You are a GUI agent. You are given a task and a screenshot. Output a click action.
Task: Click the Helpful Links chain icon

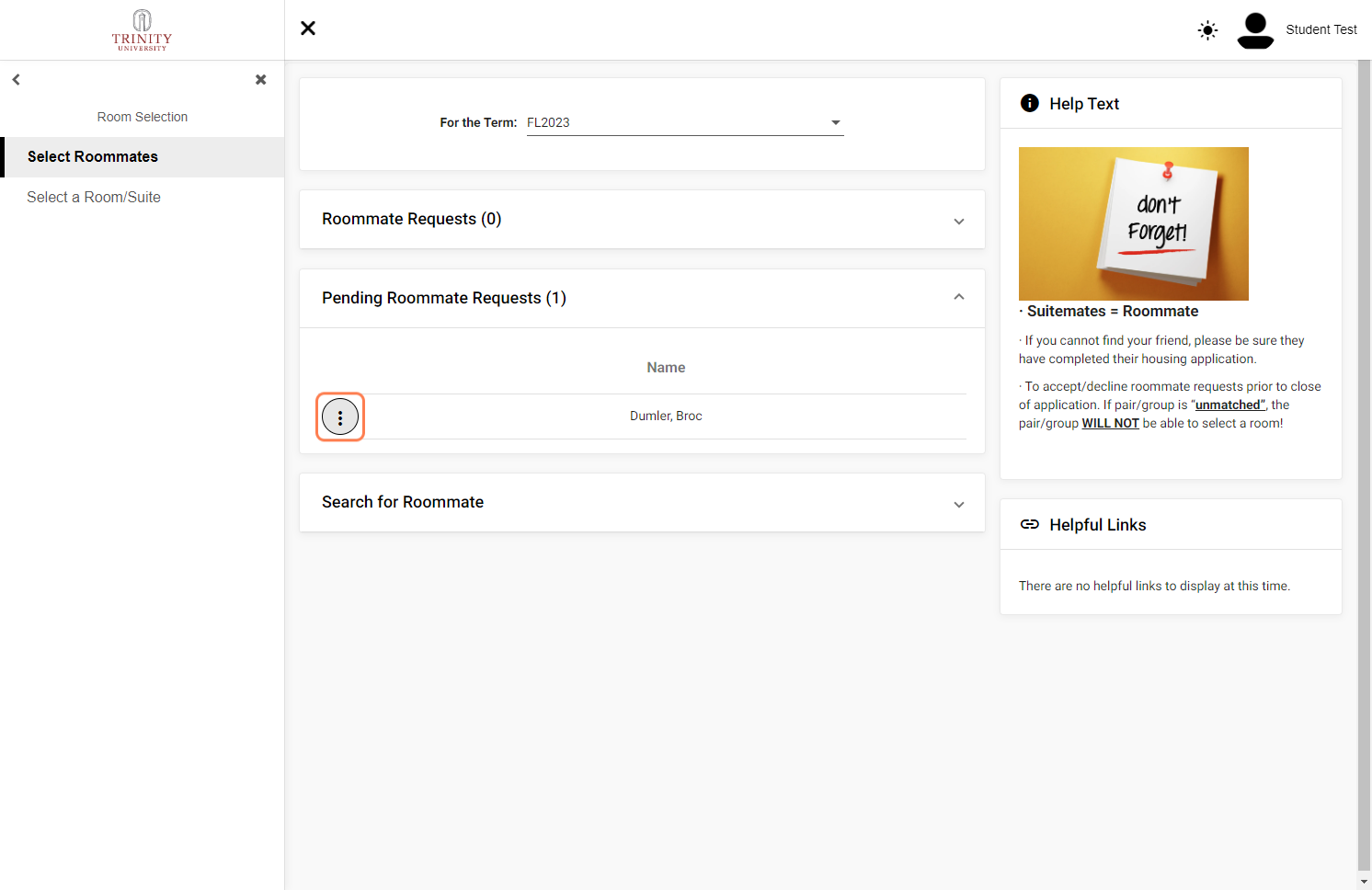1030,524
